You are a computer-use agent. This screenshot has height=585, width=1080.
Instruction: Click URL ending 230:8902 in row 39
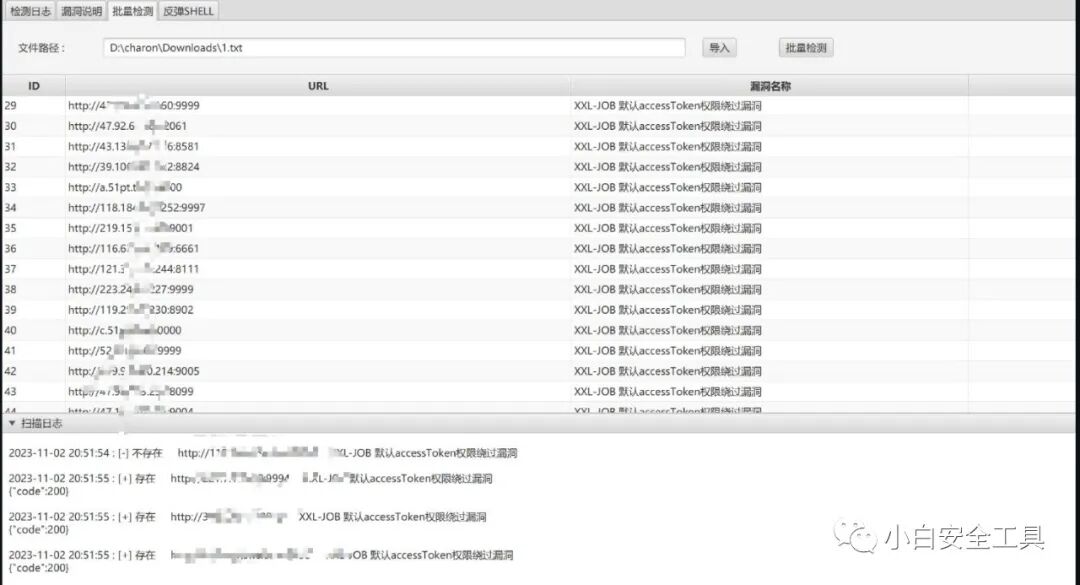(x=130, y=310)
